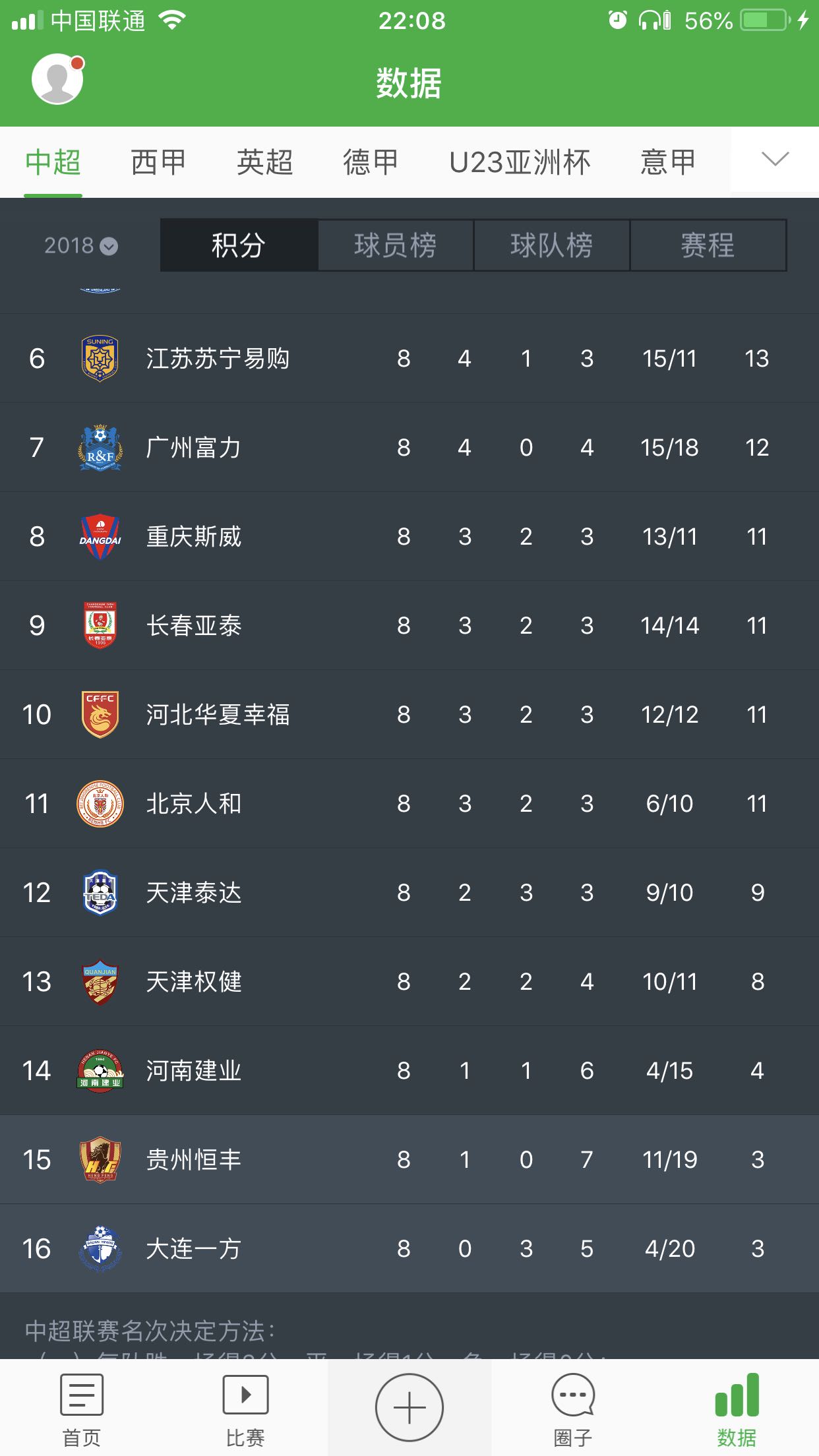Tap the 中超联赛名次决定方法 rules text
Image resolution: width=819 pixels, height=1456 pixels.
[x=150, y=1331]
